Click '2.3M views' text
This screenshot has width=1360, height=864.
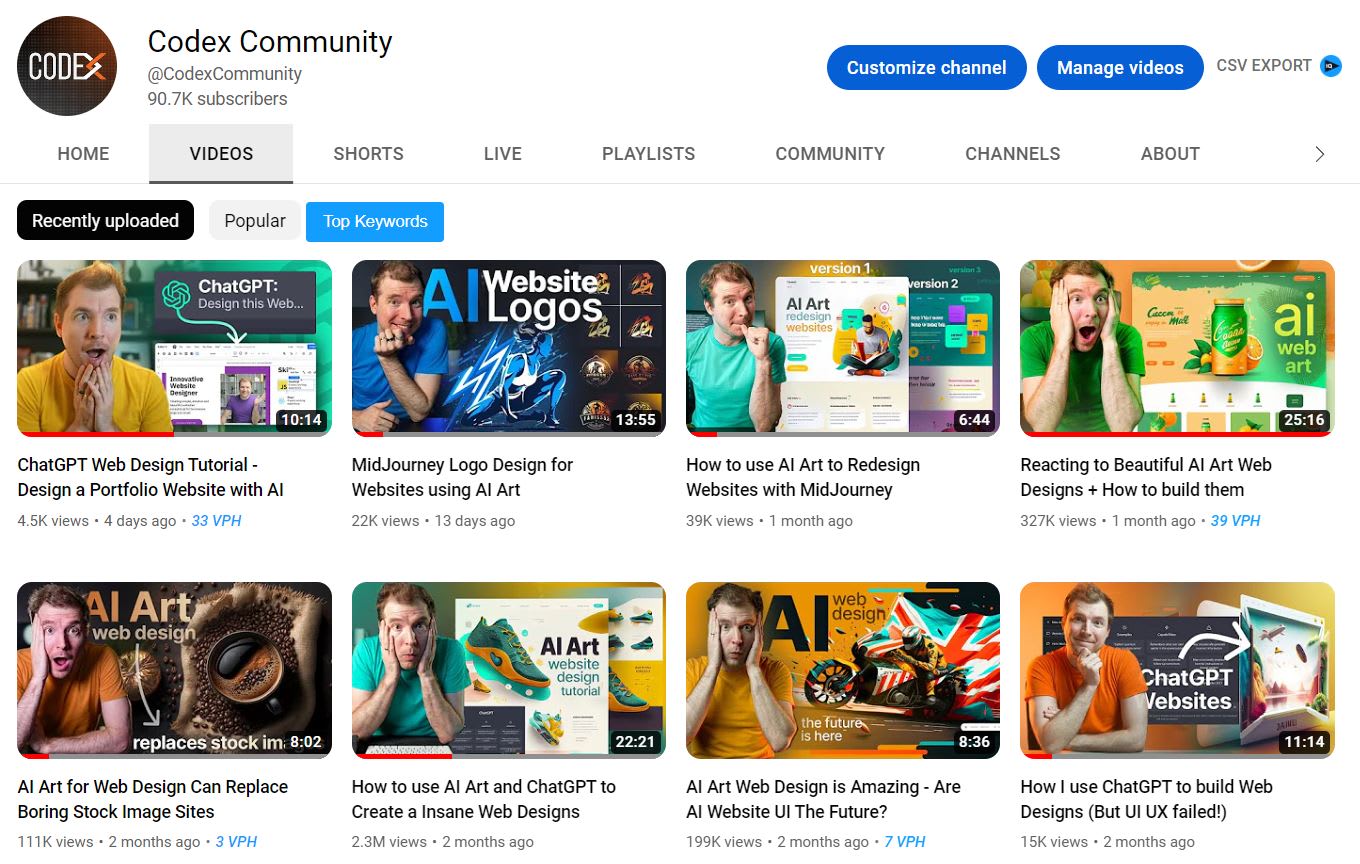(389, 842)
